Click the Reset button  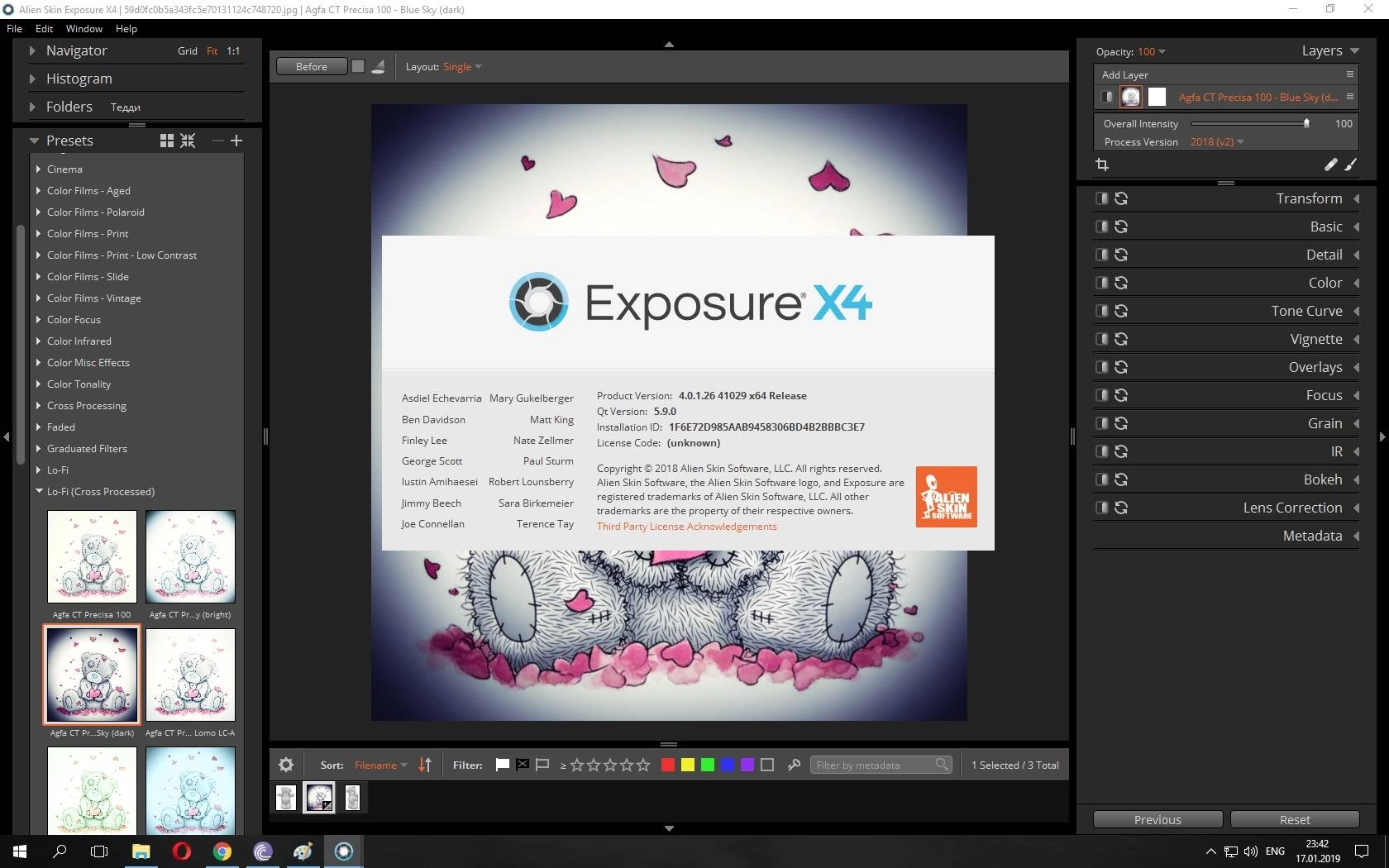click(1295, 819)
